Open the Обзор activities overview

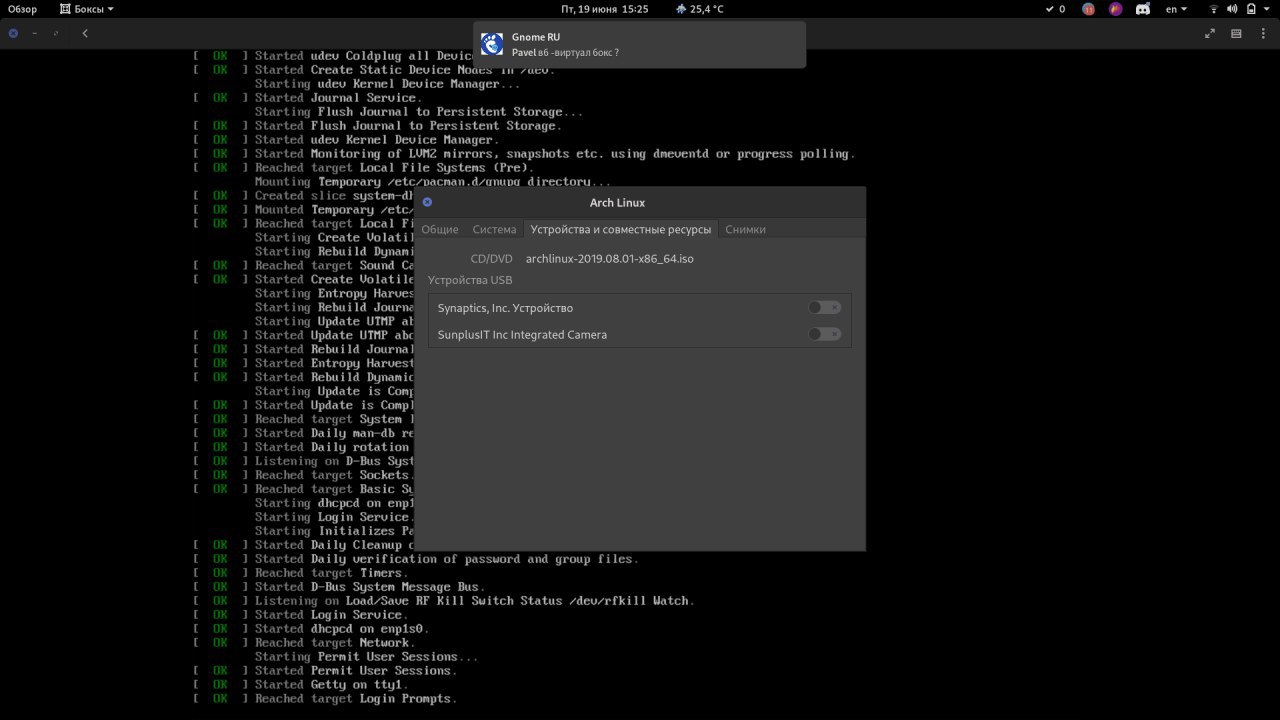(23, 9)
